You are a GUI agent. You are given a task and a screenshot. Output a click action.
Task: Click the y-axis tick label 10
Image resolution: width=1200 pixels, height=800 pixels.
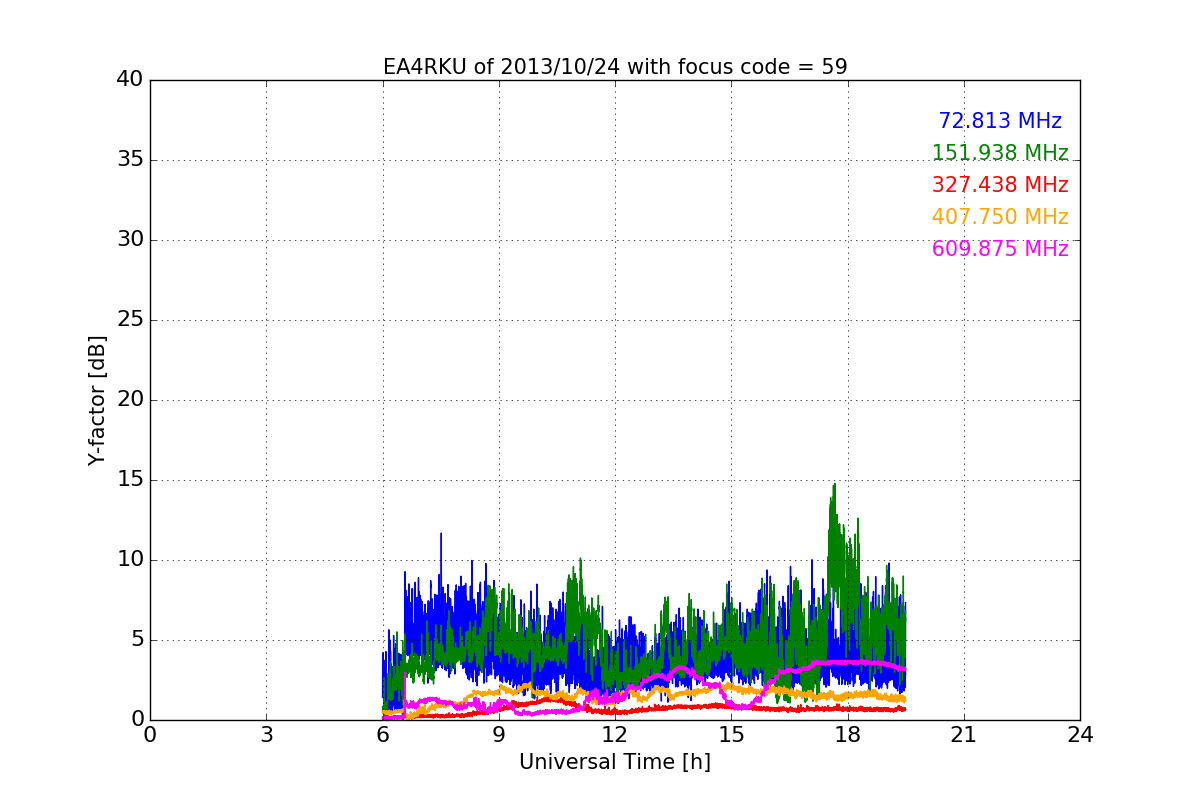pos(130,560)
